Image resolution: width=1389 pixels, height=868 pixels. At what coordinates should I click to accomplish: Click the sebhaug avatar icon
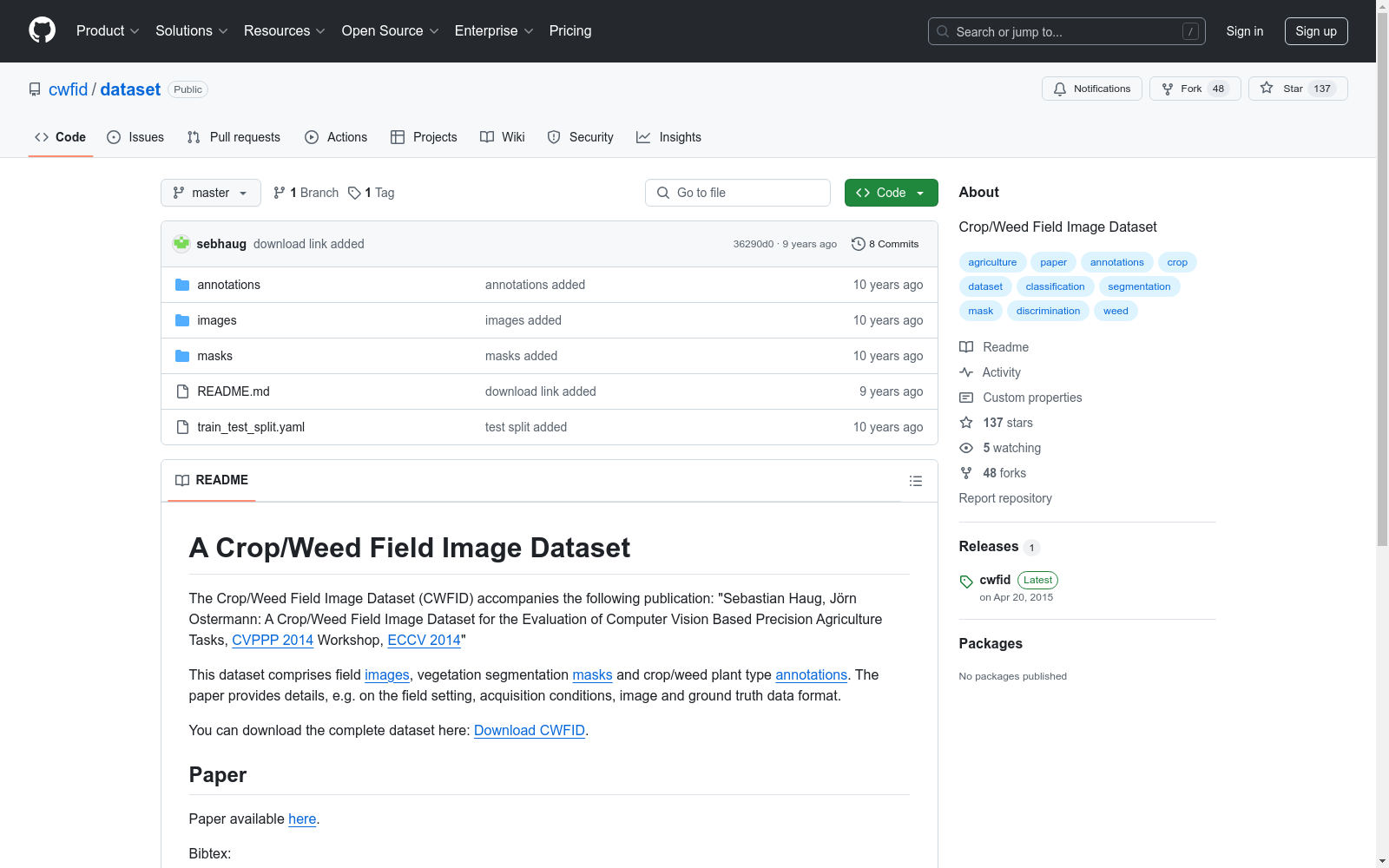(181, 244)
